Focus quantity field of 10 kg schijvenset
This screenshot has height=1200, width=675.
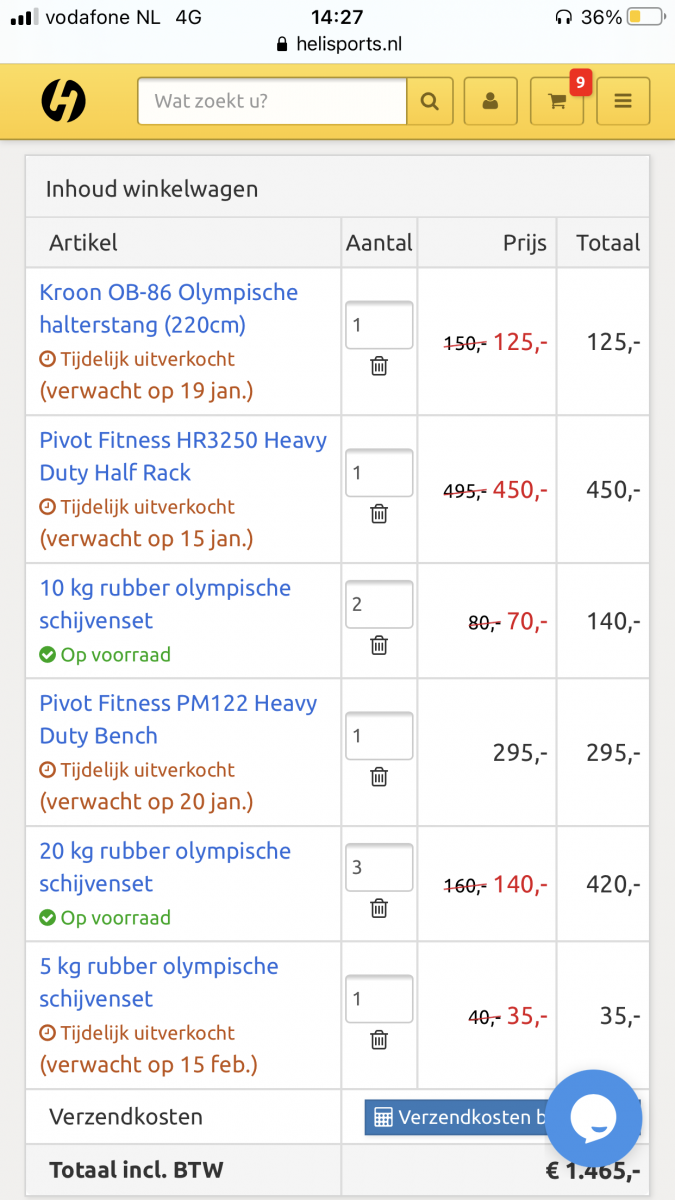coord(379,604)
